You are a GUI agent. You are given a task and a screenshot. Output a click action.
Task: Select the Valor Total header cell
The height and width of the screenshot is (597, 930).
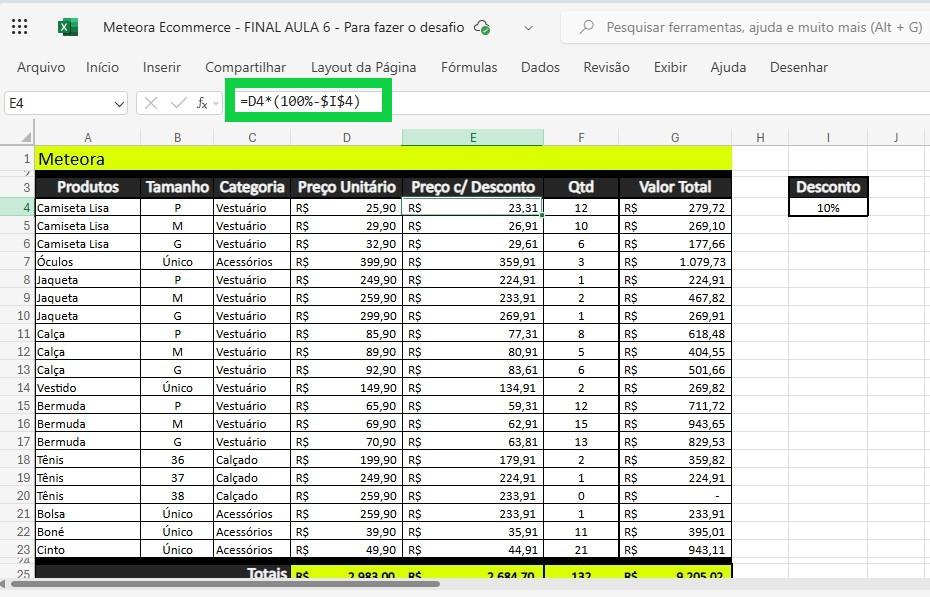[675, 187]
